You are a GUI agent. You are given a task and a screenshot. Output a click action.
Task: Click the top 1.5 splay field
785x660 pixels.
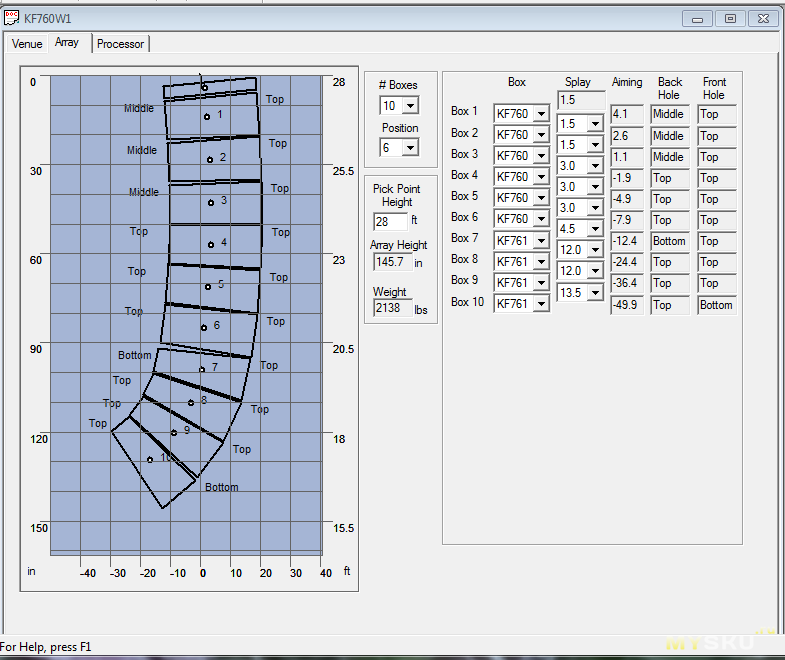(x=581, y=100)
